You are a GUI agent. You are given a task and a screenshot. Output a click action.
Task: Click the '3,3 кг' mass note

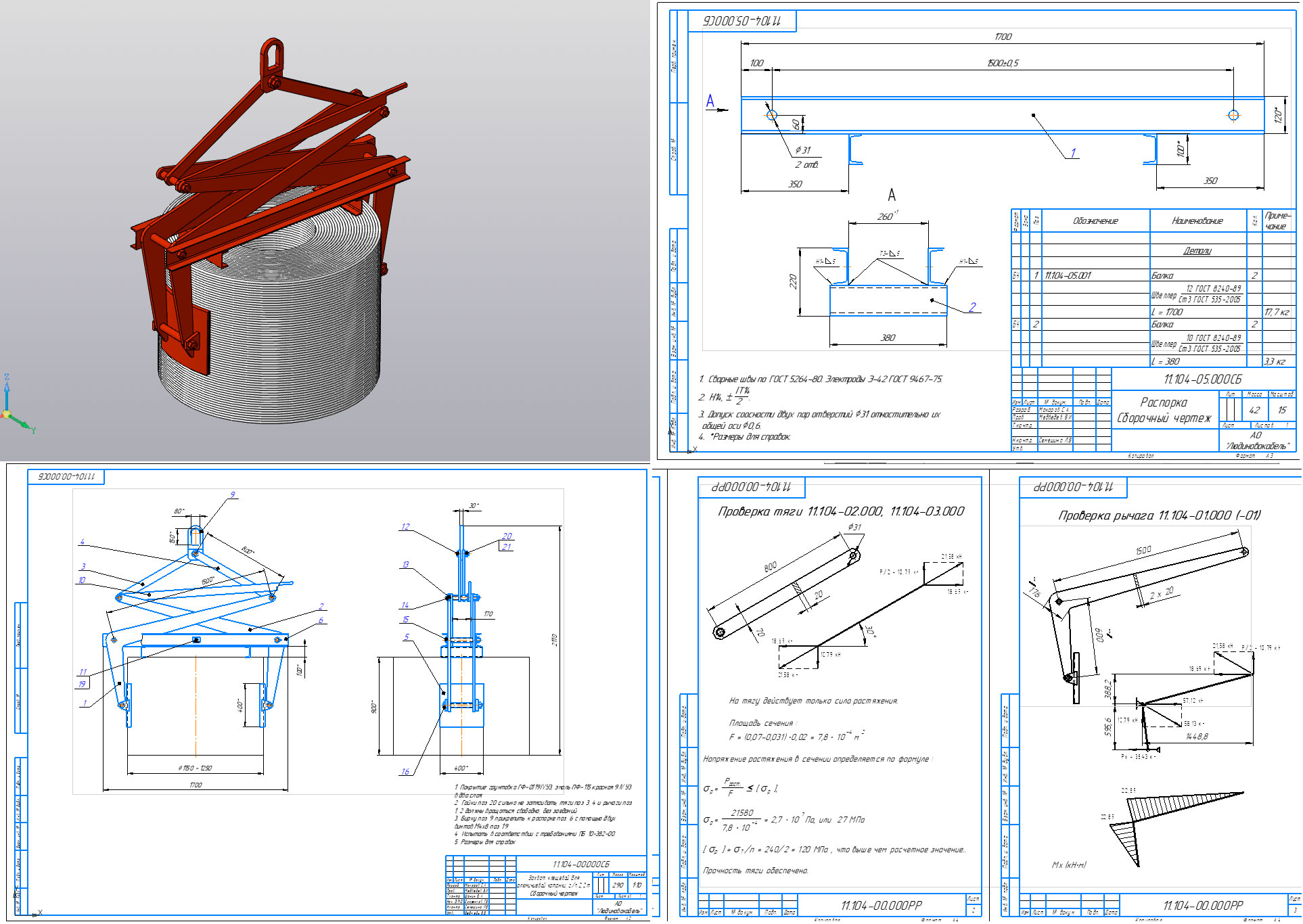click(1274, 361)
